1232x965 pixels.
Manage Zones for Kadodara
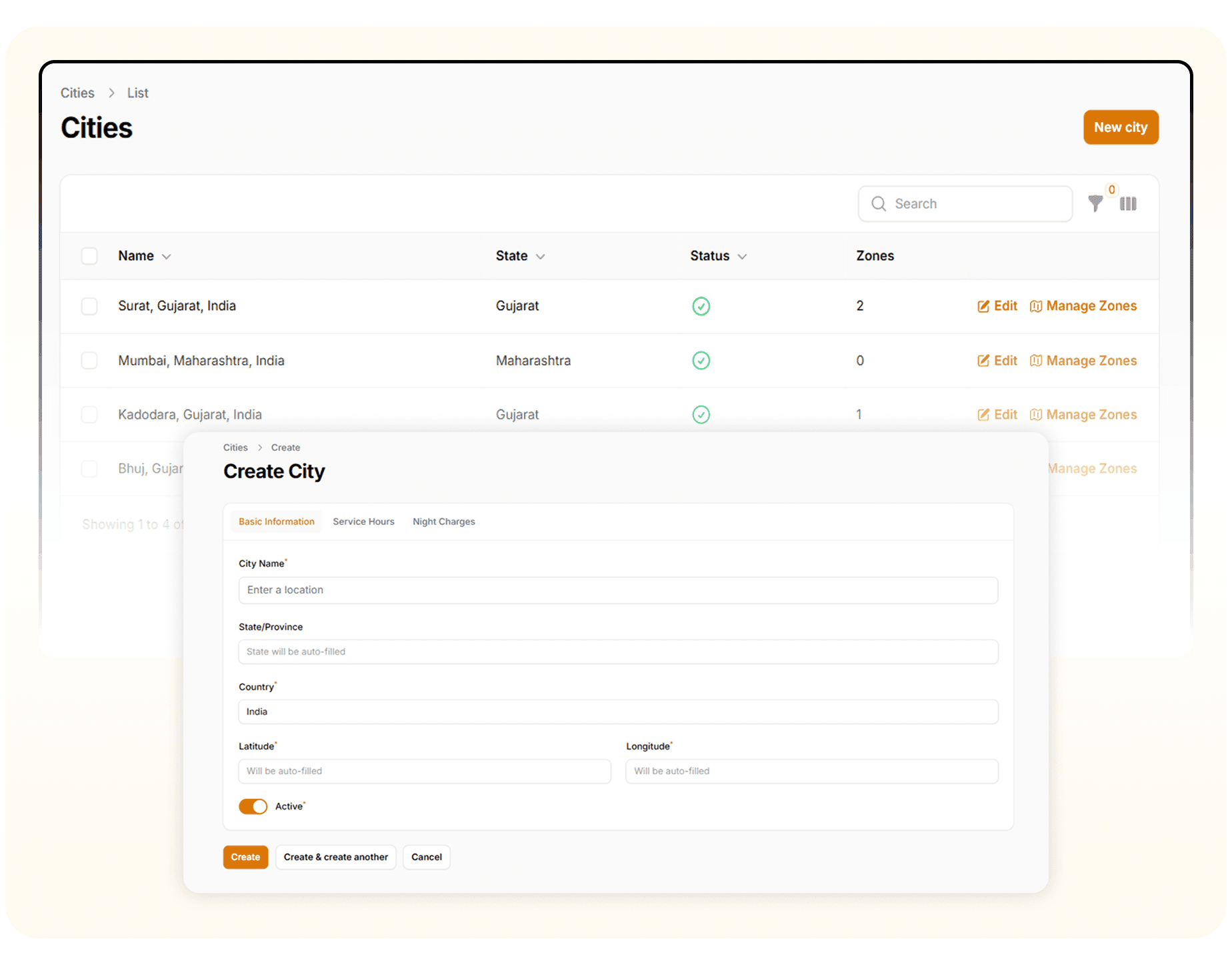pyautogui.click(x=1083, y=415)
